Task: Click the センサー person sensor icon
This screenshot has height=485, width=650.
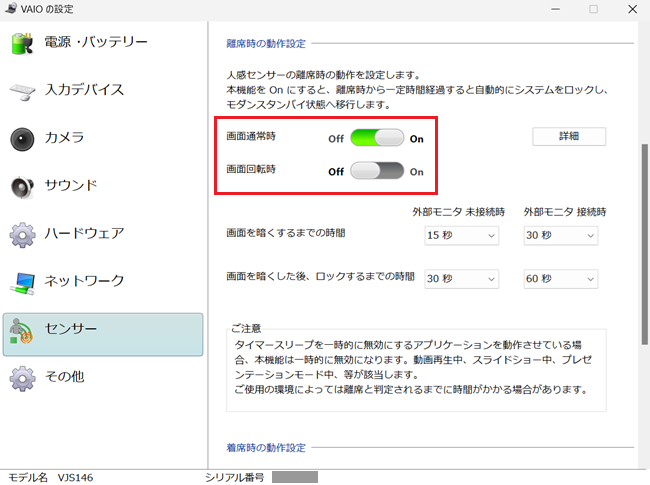Action: pyautogui.click(x=22, y=331)
